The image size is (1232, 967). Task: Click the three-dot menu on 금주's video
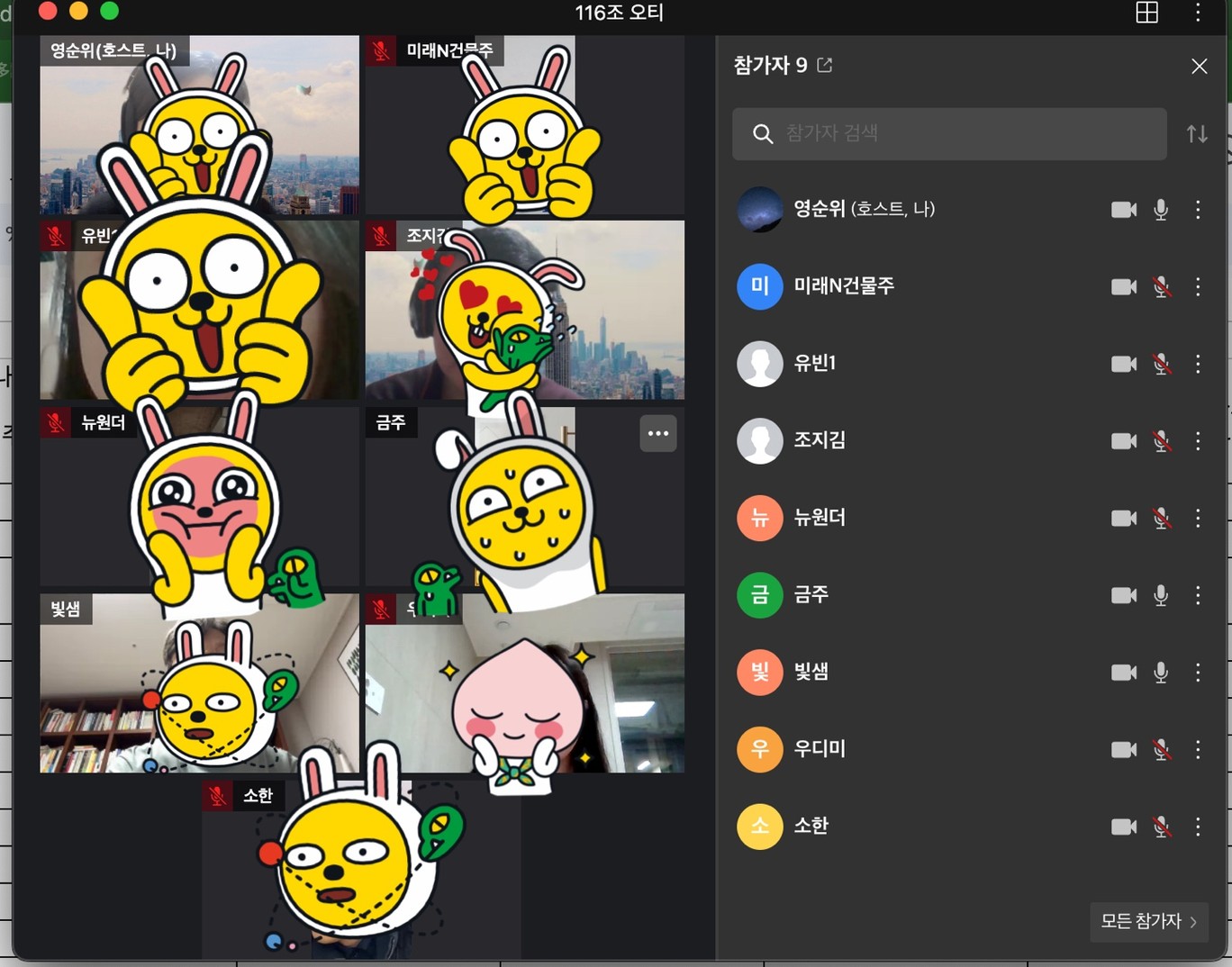tap(657, 434)
